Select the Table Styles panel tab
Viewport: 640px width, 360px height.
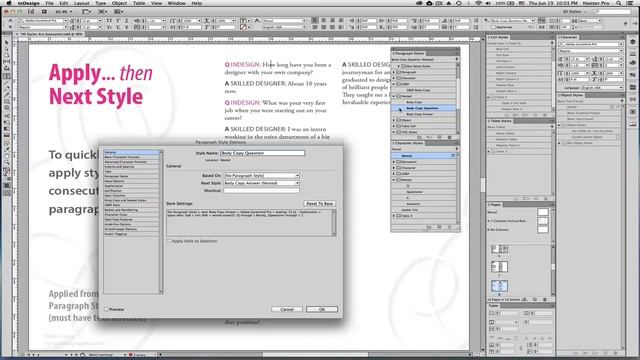click(500, 121)
